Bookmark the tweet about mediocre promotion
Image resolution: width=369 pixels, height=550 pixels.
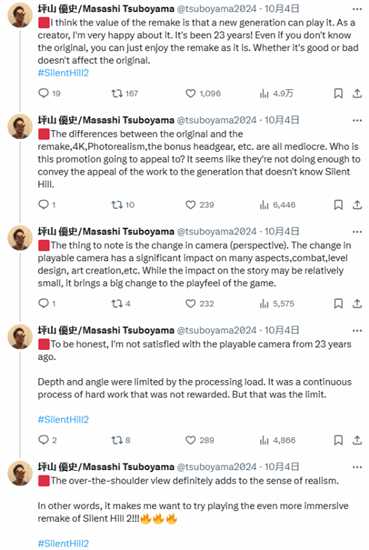point(338,204)
